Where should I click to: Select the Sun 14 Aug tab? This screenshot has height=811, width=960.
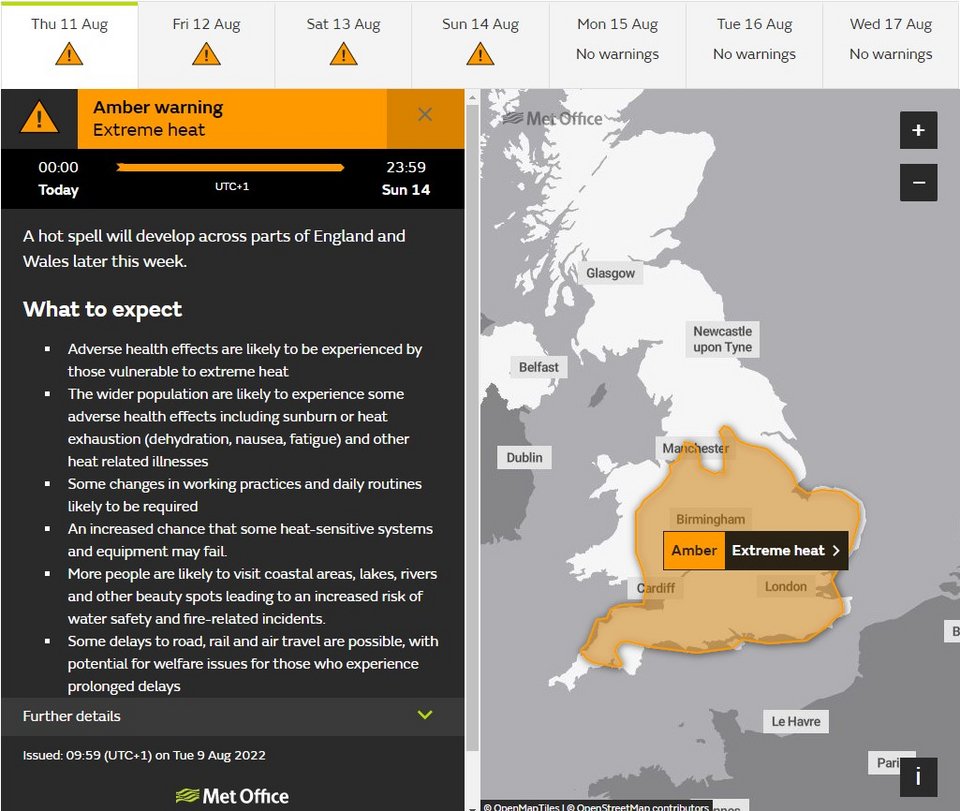point(480,42)
